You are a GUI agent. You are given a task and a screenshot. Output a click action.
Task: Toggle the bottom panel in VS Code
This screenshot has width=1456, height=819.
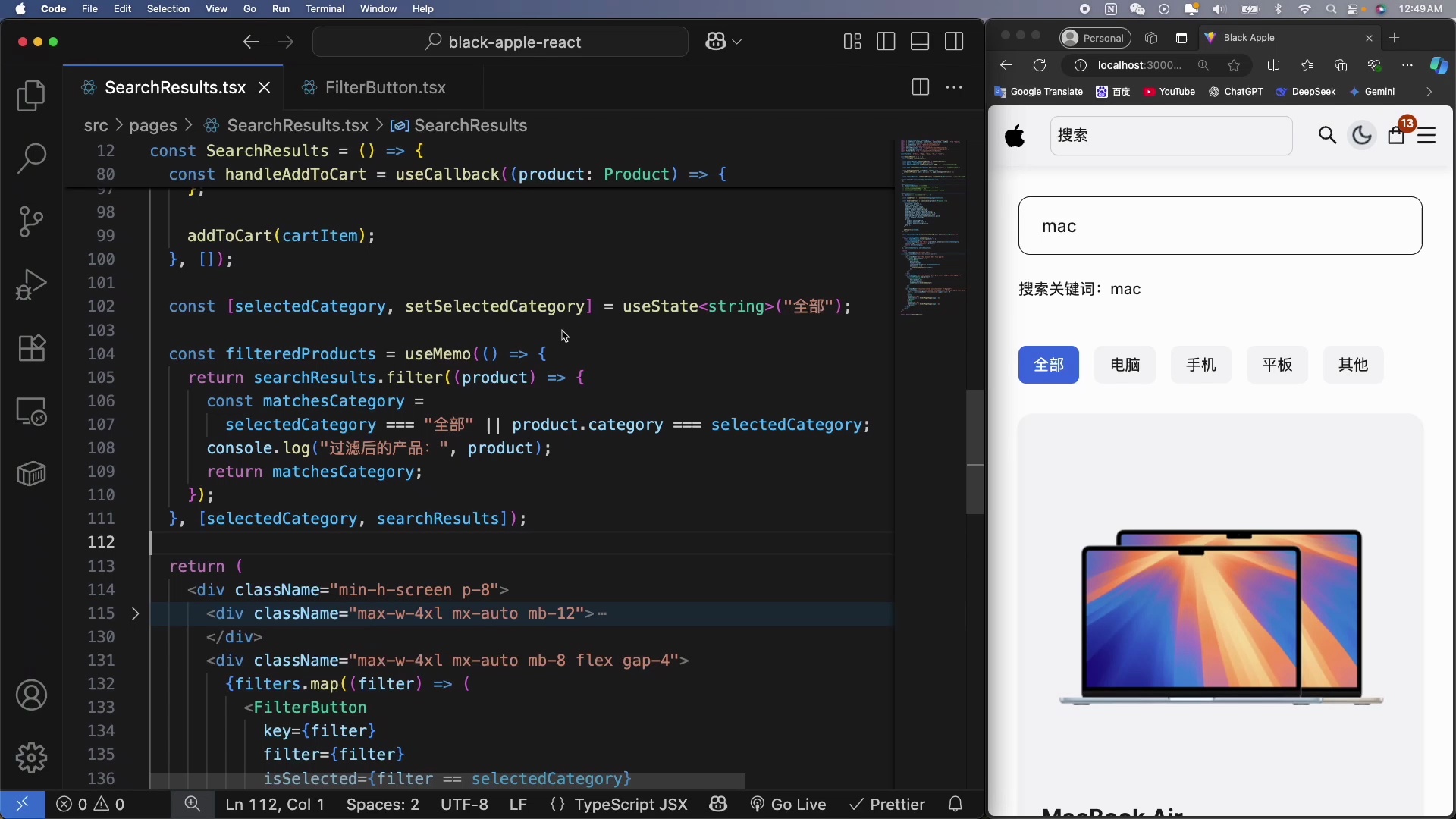tap(920, 42)
